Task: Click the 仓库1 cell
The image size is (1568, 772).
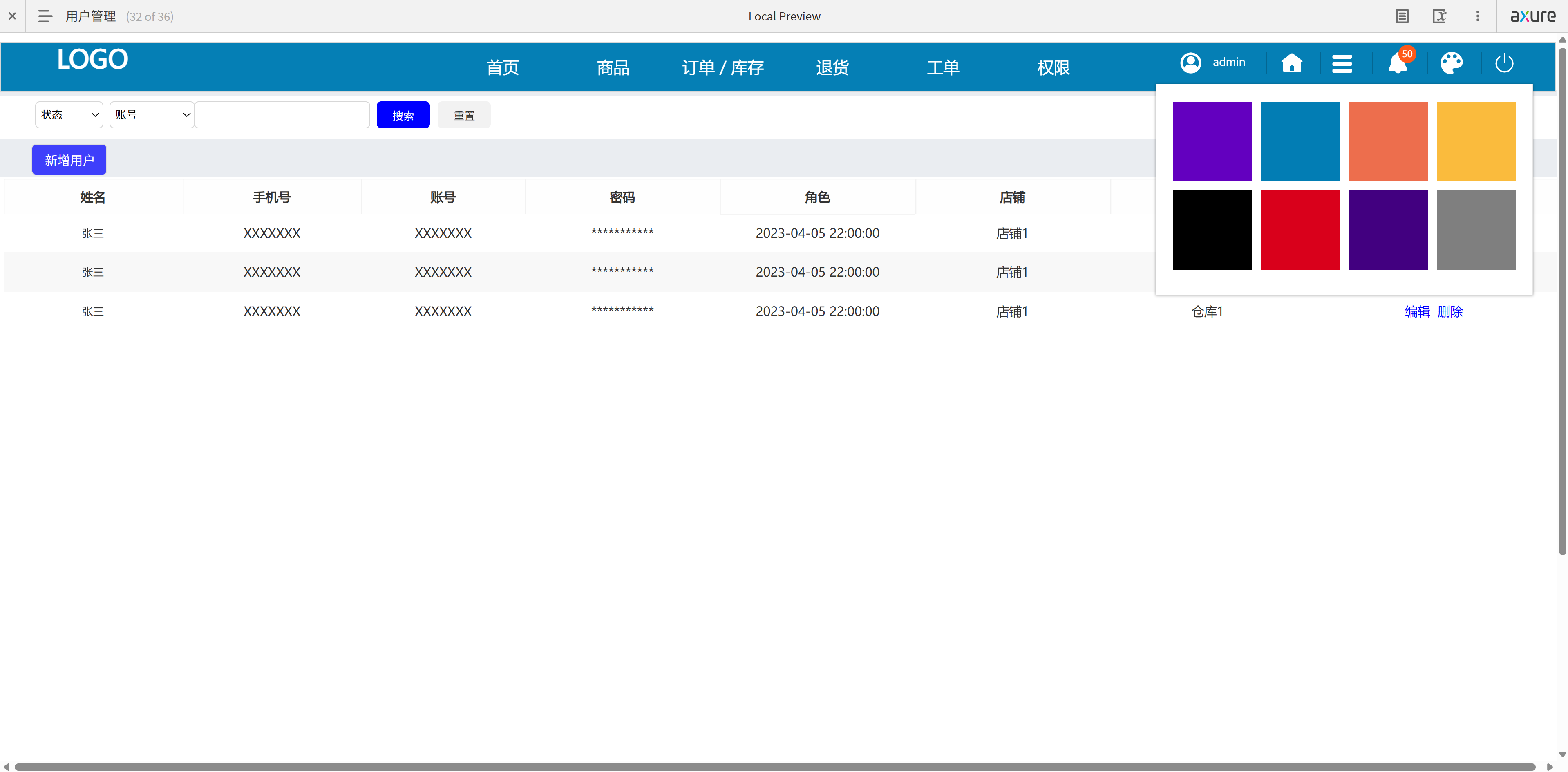Action: [1207, 312]
